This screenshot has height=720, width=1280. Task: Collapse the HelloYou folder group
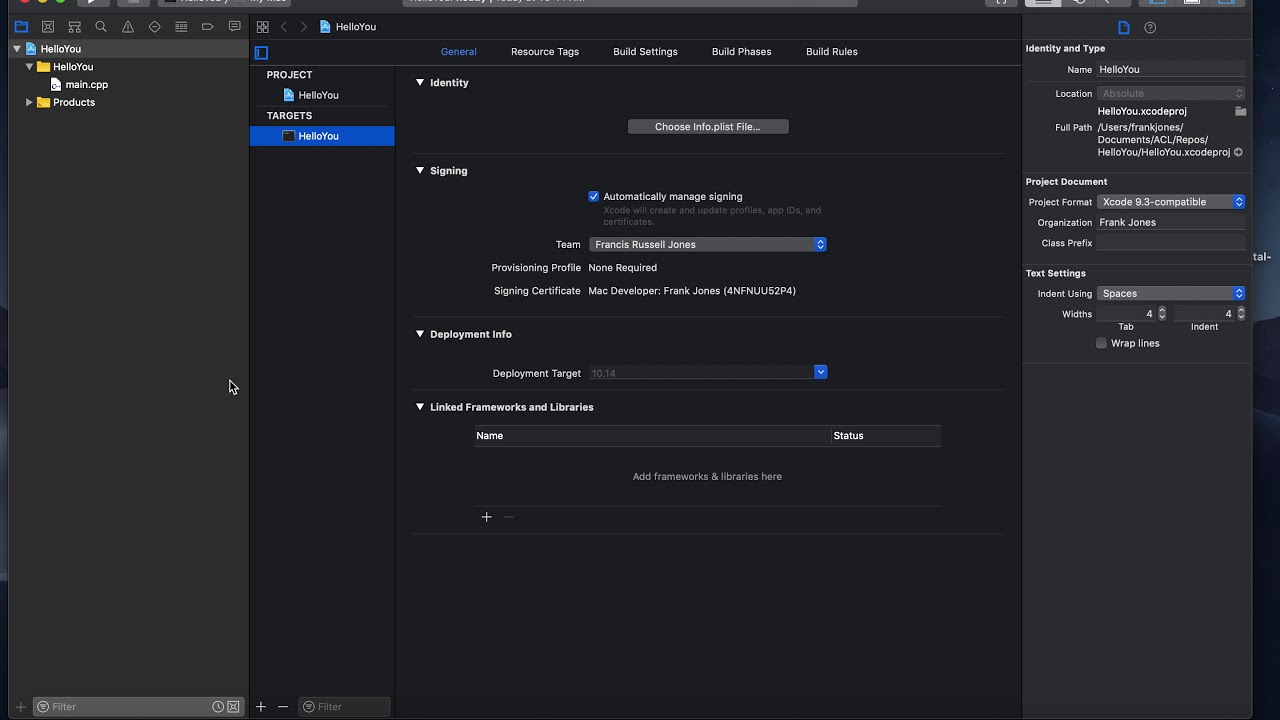[x=30, y=67]
